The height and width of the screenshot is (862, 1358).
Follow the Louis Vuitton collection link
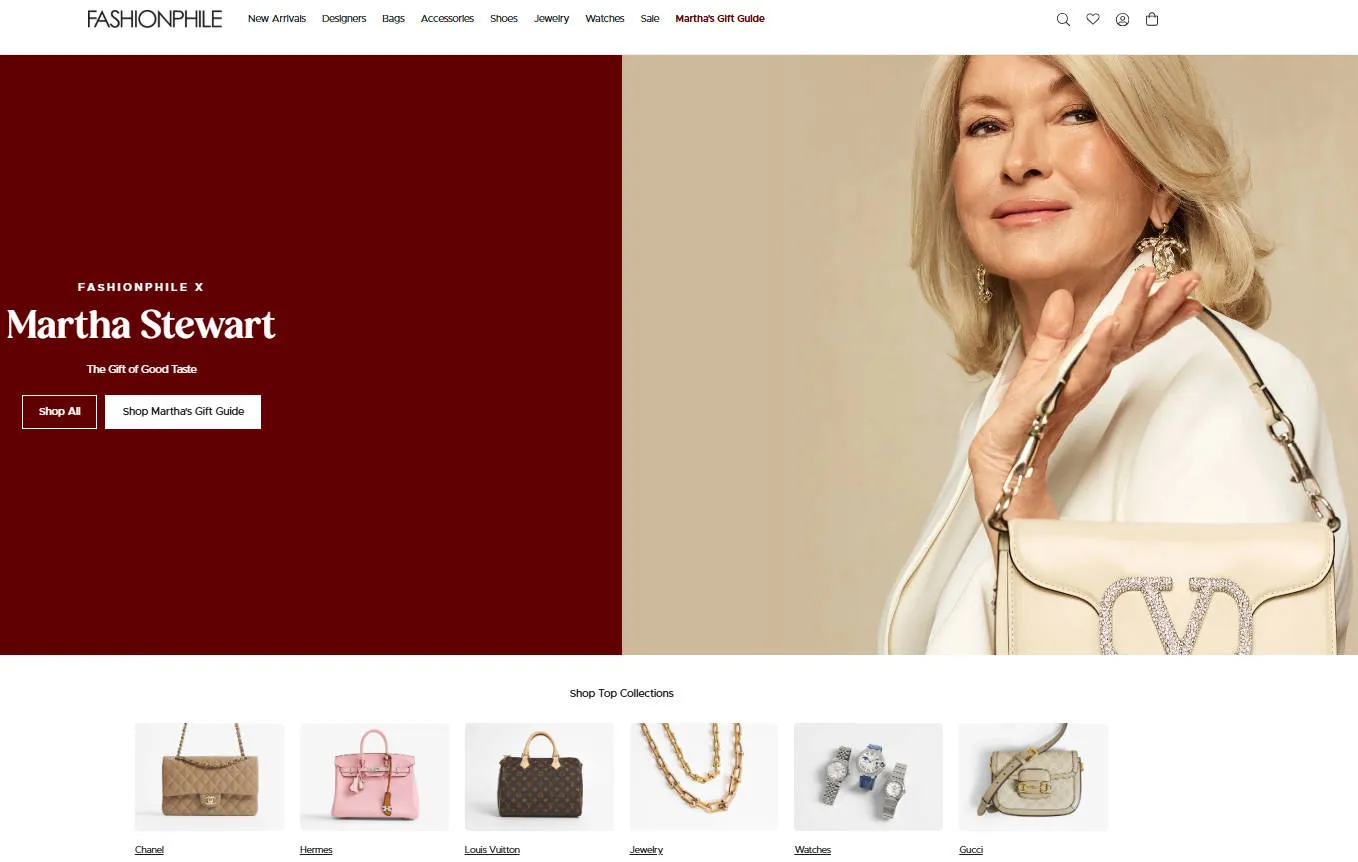click(492, 850)
